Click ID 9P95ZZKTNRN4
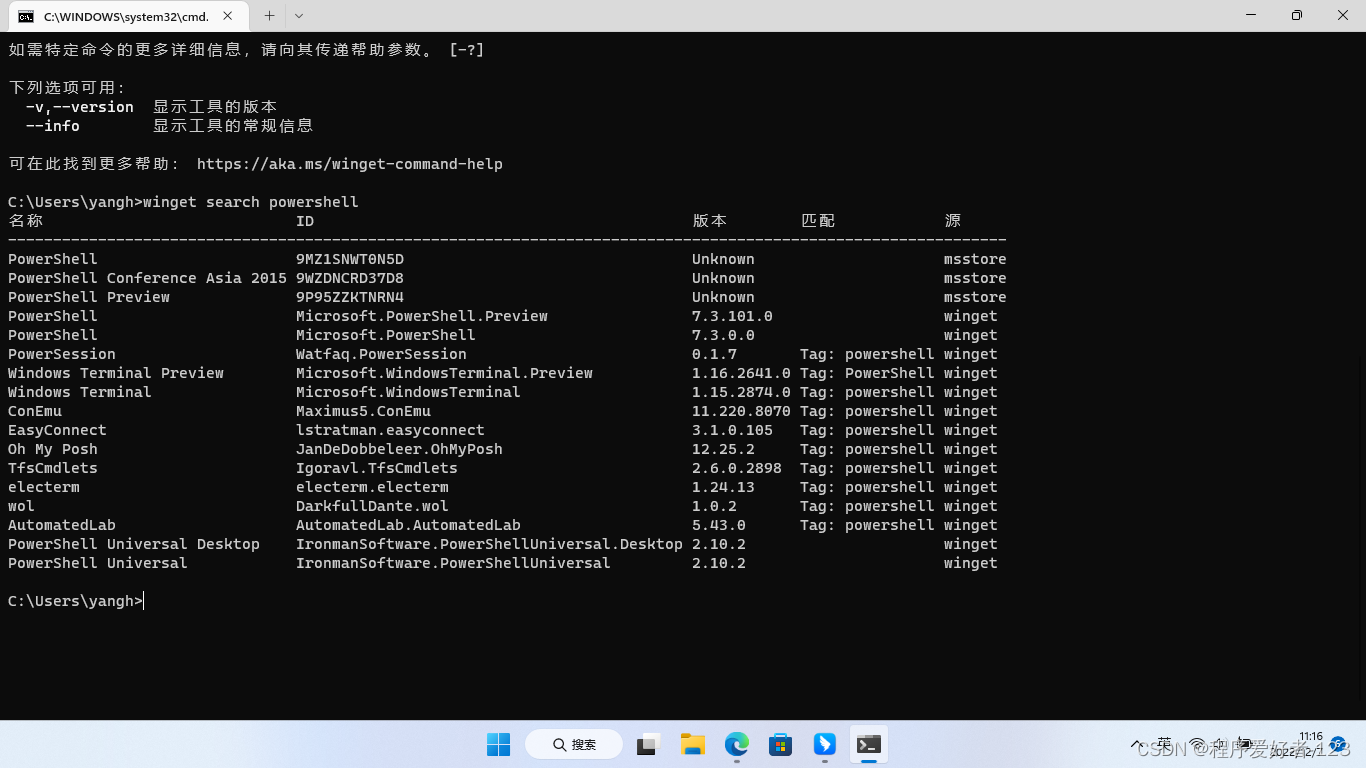Image resolution: width=1366 pixels, height=768 pixels. (x=350, y=297)
